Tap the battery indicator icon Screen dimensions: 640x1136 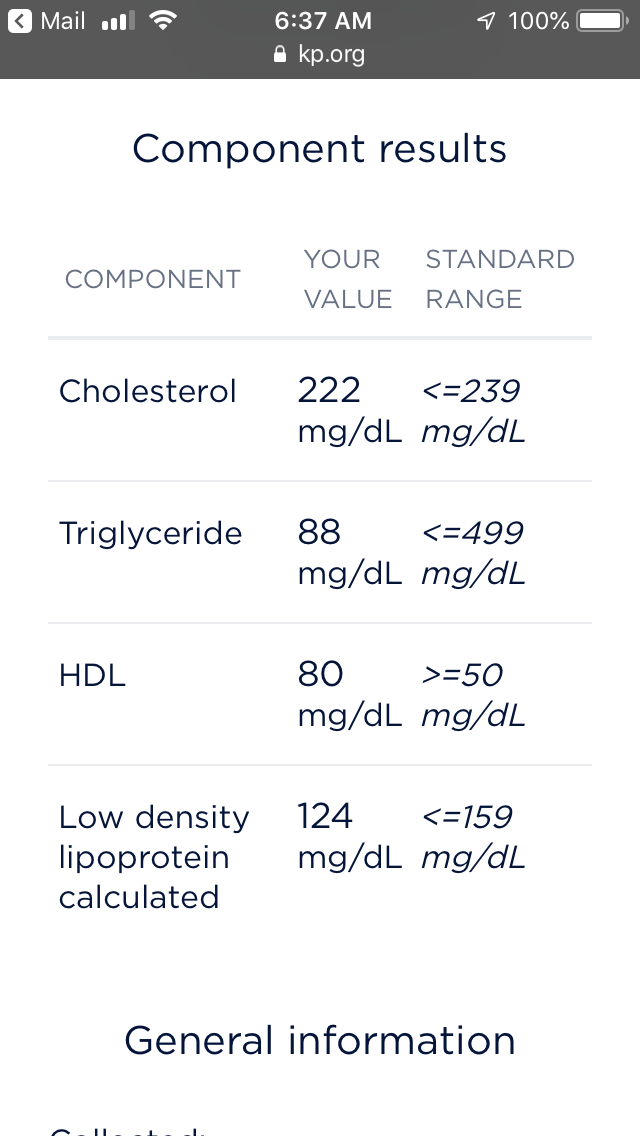(600, 21)
